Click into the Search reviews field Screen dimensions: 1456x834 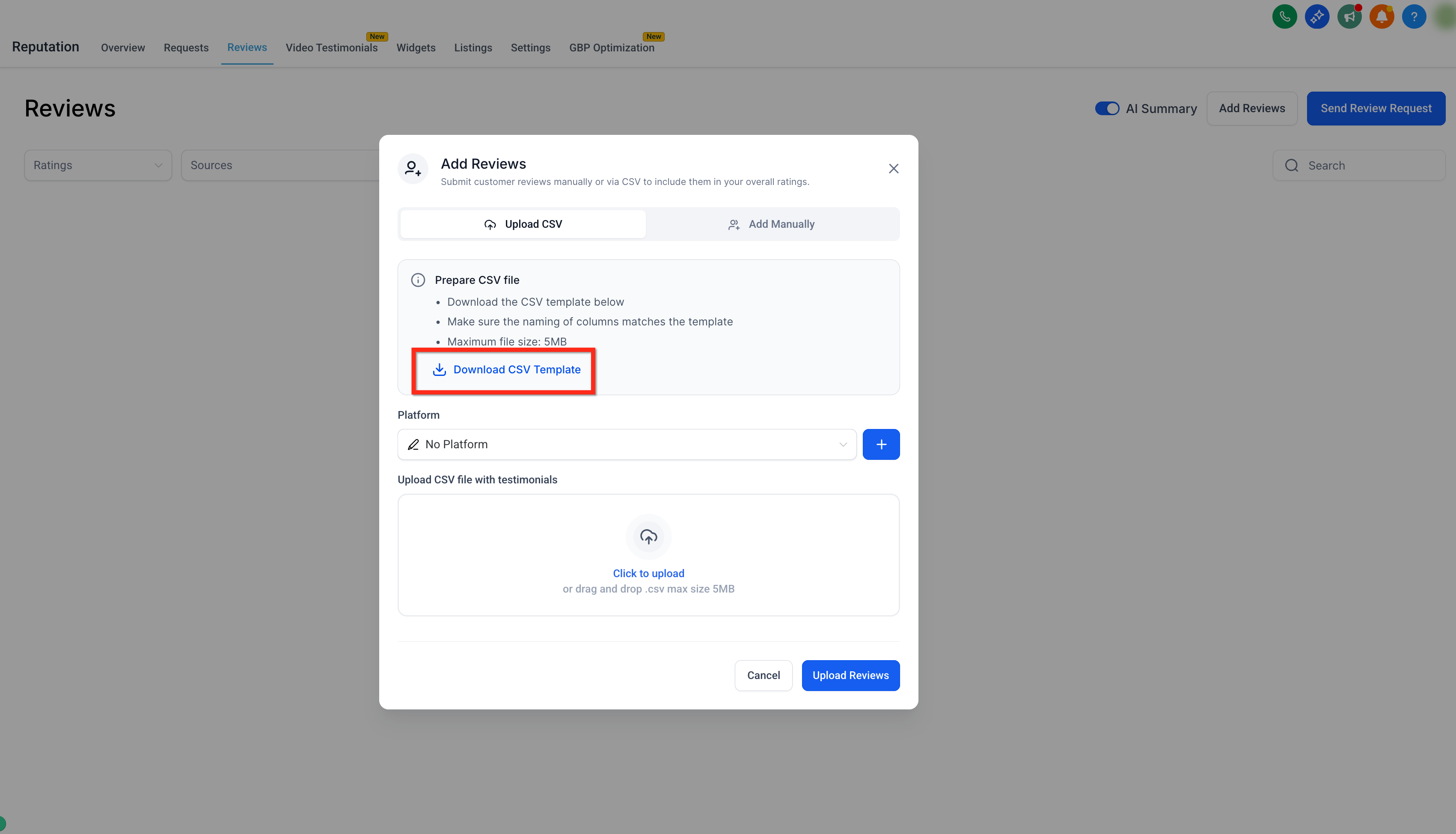pos(1359,165)
